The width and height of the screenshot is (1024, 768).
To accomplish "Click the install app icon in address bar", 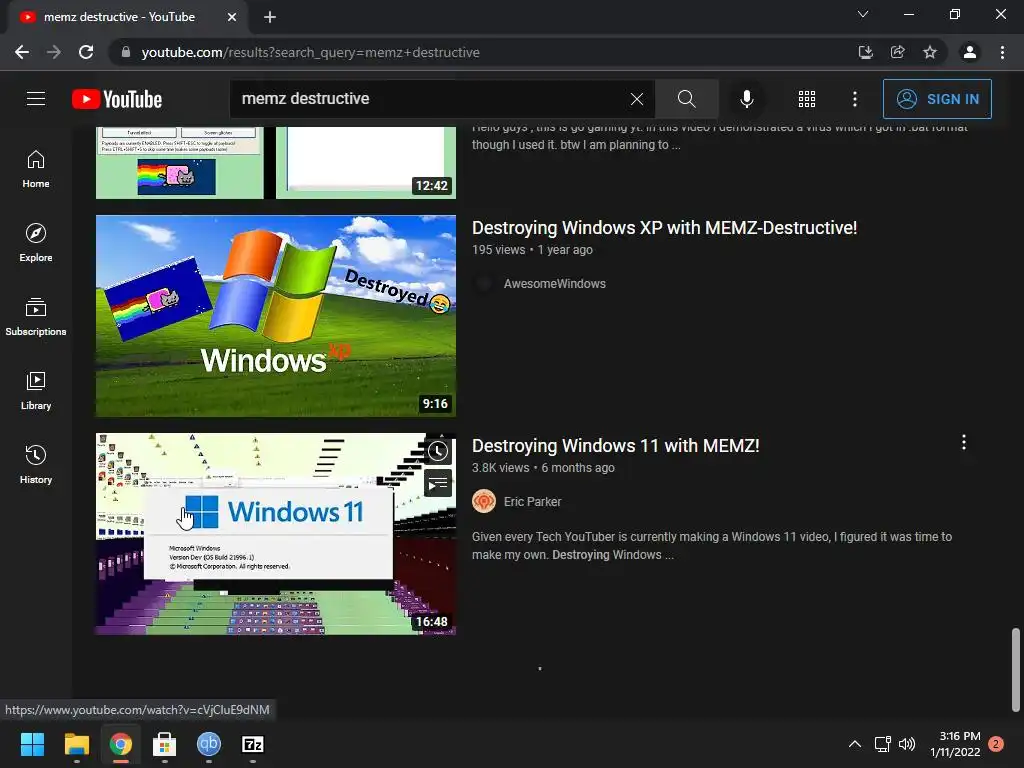I will 866,52.
